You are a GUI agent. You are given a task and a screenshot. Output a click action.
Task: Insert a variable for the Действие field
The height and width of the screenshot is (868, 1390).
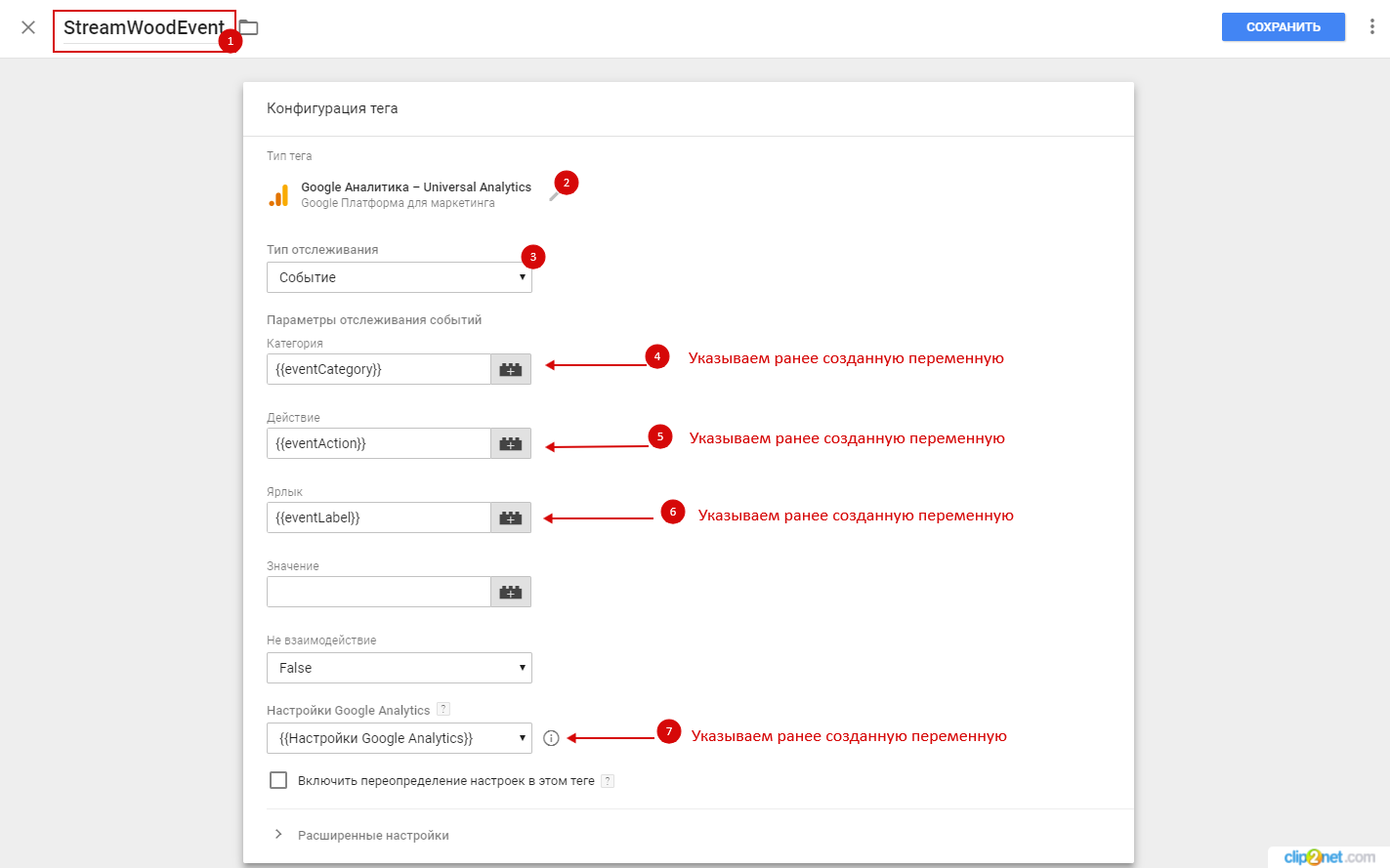(x=511, y=443)
